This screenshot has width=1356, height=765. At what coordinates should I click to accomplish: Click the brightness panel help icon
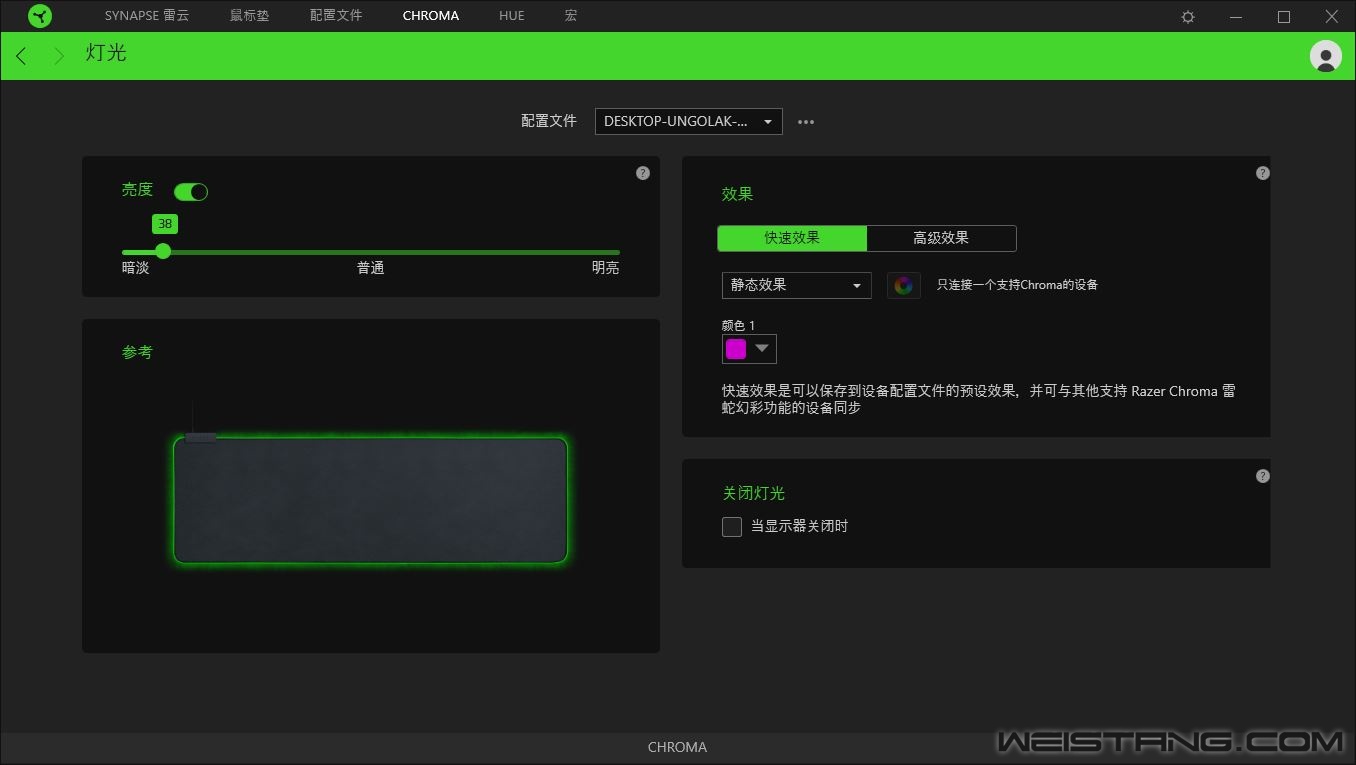point(643,173)
